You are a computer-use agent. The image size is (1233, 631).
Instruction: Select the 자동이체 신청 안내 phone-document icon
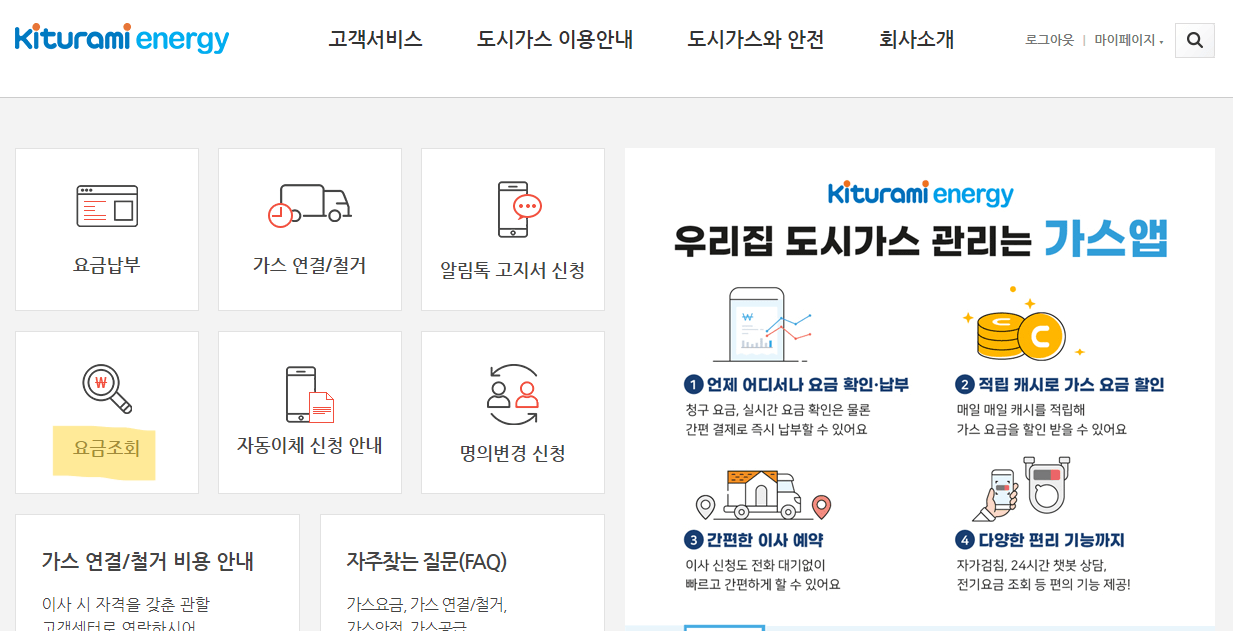point(309,393)
